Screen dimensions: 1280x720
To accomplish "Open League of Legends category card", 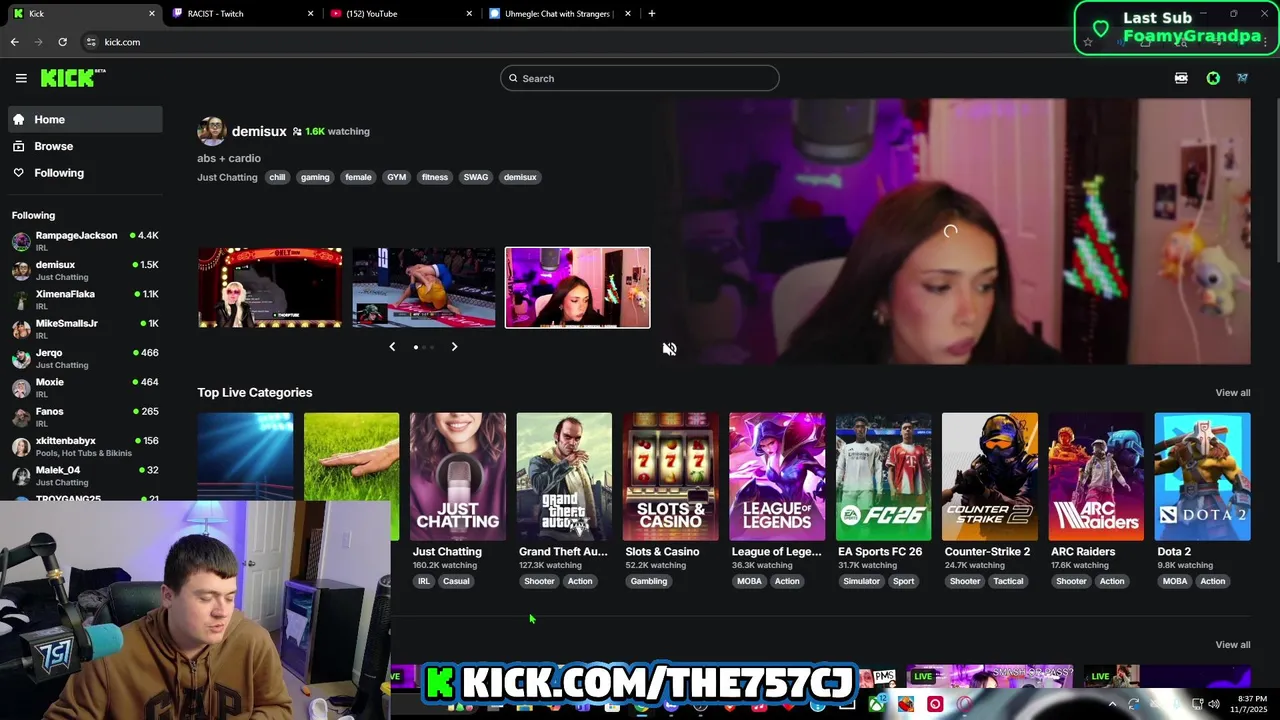I will (777, 476).
